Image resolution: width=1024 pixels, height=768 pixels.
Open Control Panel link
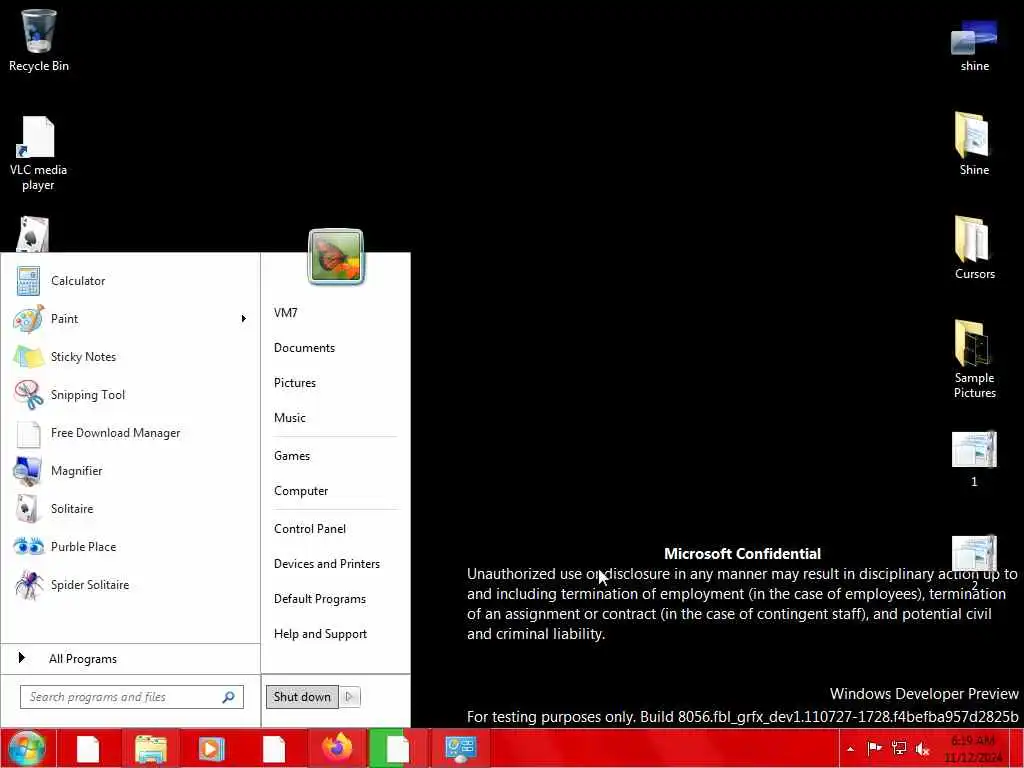point(310,529)
